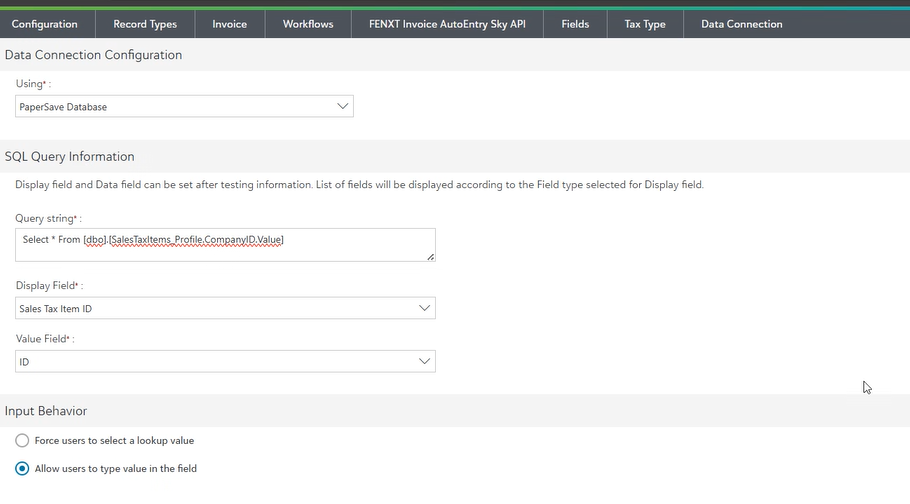Switch to the Record Types tab
The image size is (910, 504).
coord(145,24)
